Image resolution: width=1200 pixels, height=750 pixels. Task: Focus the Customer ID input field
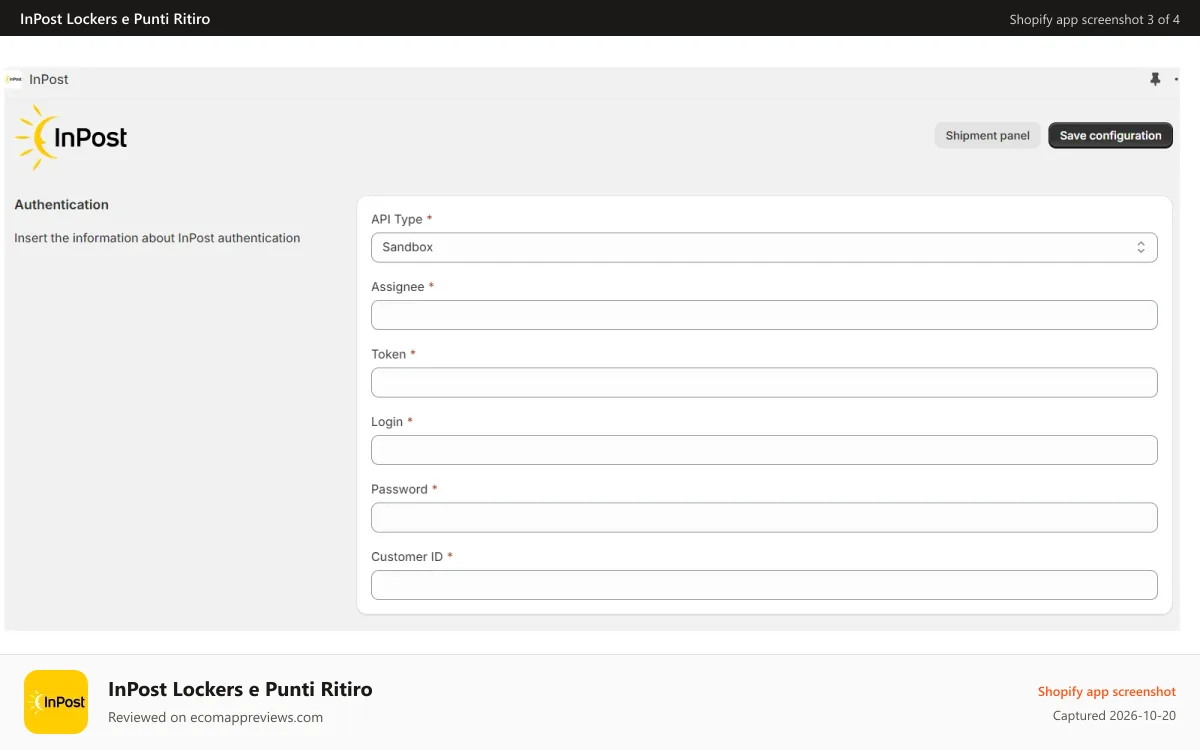click(764, 585)
